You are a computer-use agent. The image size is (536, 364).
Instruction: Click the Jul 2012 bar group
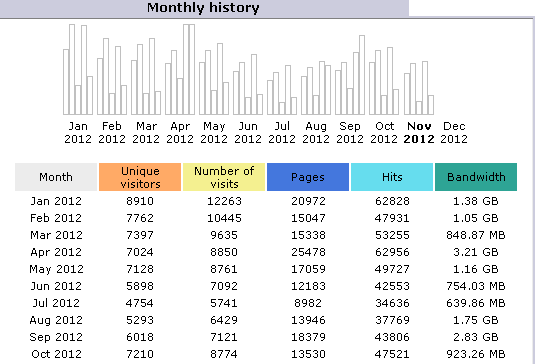tap(282, 90)
